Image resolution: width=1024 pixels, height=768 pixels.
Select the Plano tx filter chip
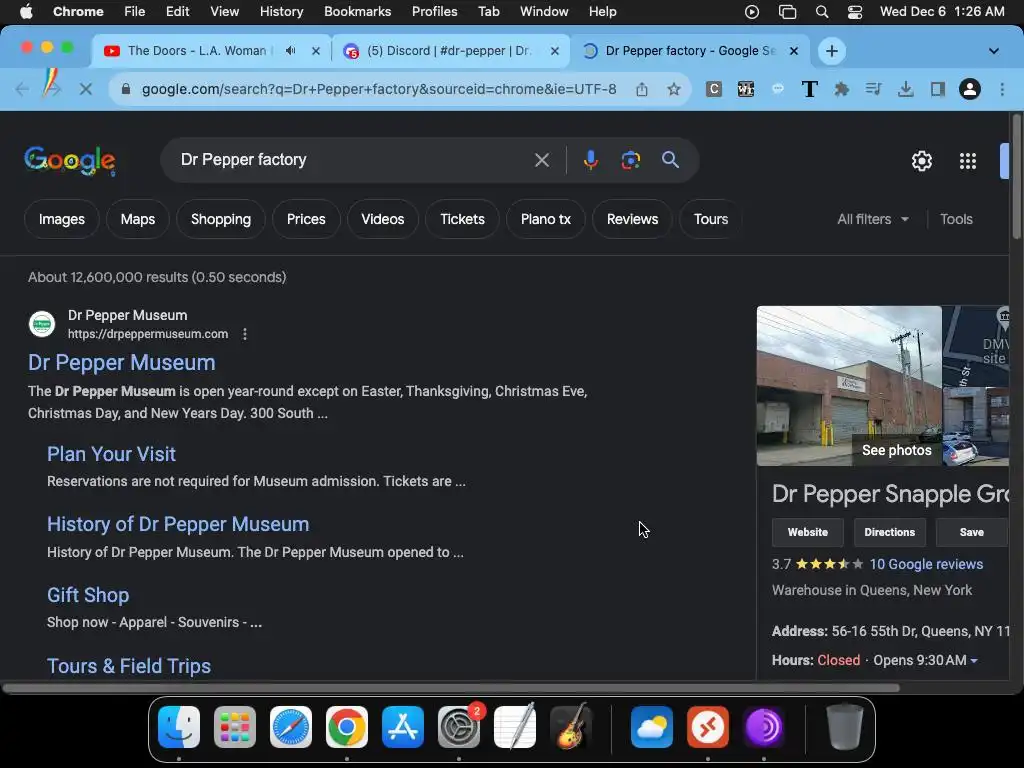[x=545, y=219]
